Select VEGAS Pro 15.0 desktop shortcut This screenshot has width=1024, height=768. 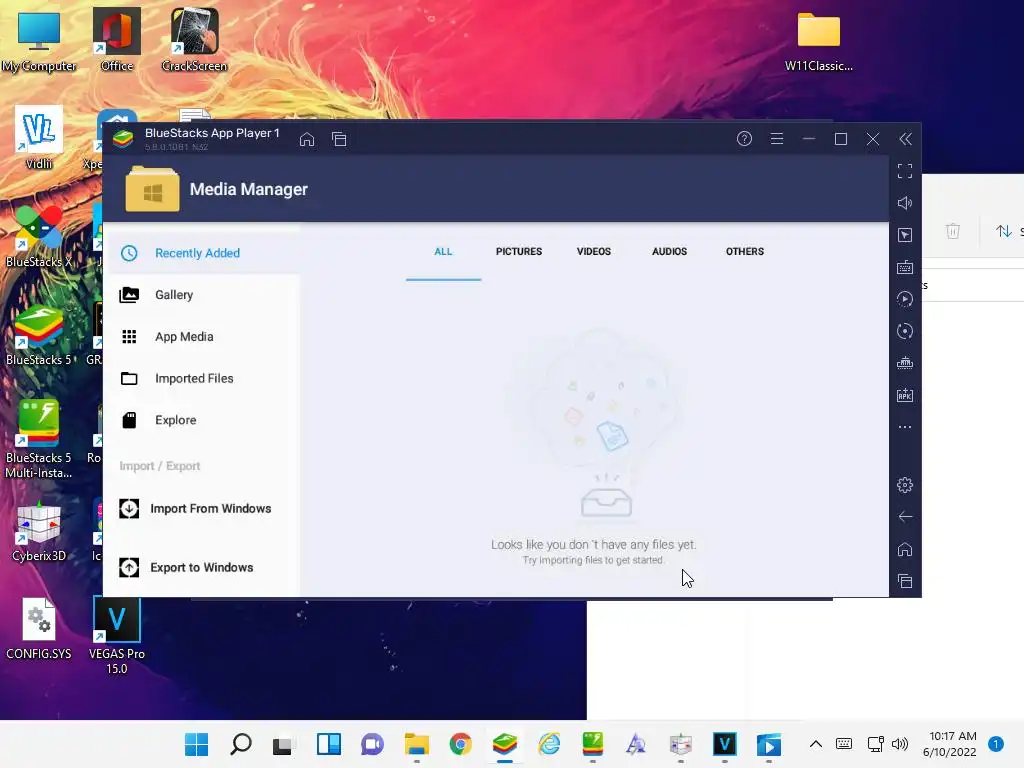click(x=117, y=635)
